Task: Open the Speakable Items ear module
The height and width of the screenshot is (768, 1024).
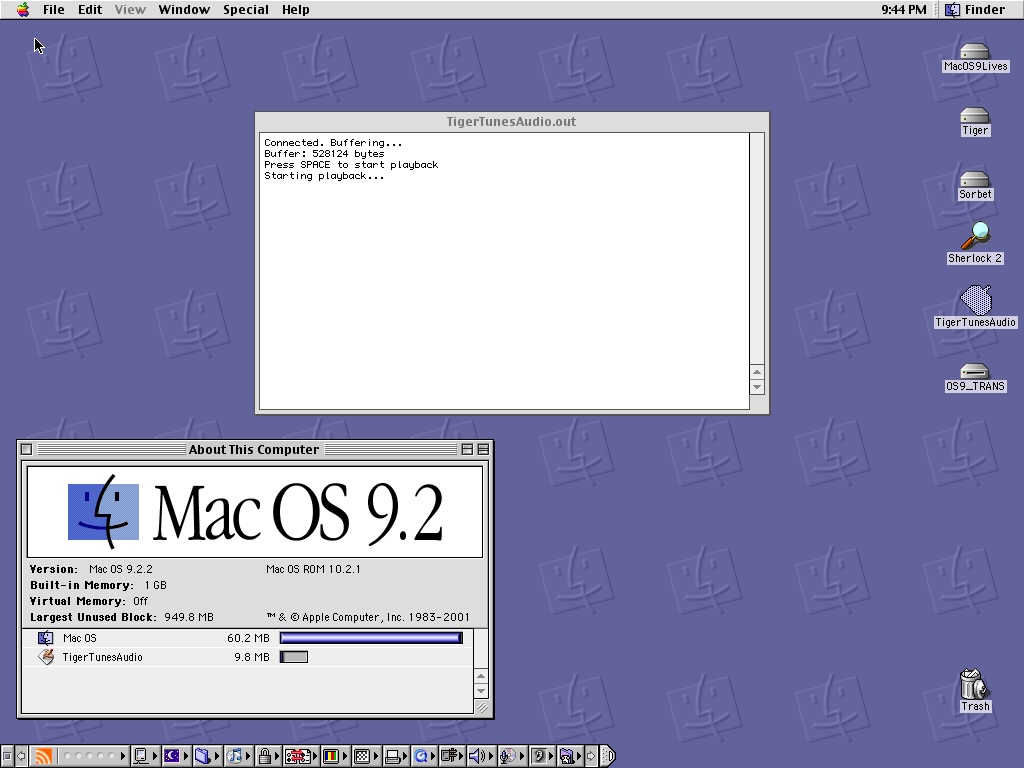Action: point(541,756)
